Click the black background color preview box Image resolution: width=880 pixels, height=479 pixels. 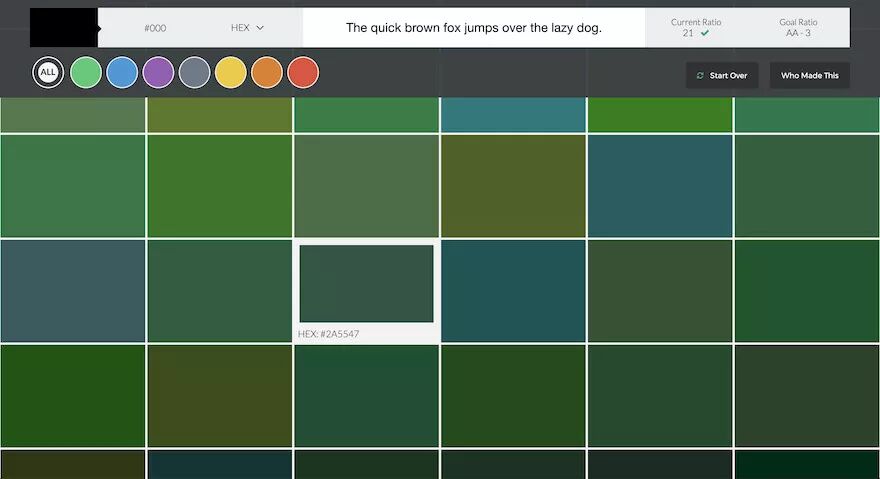tap(63, 28)
